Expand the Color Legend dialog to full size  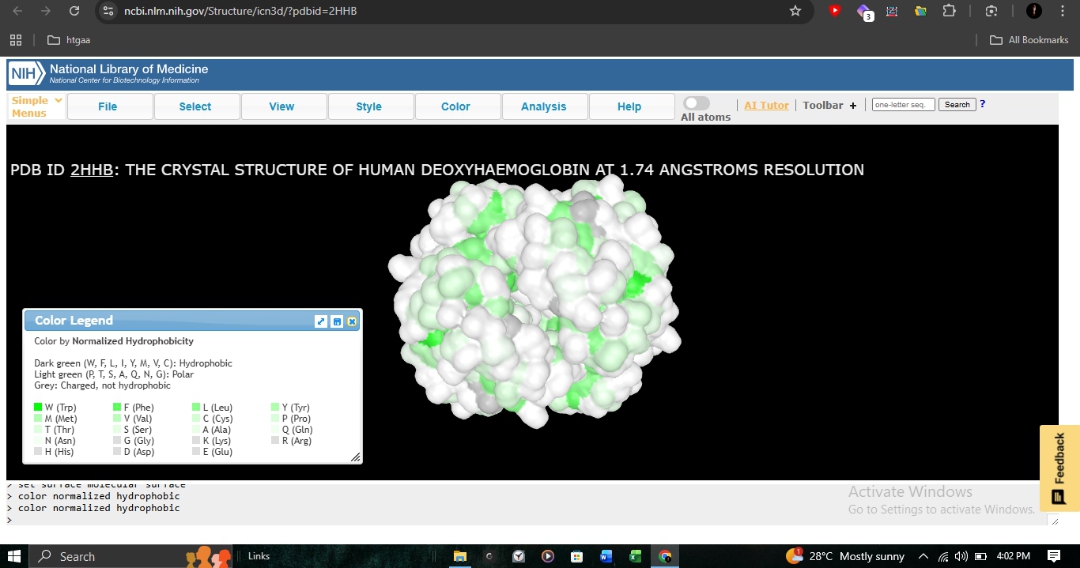(x=320, y=322)
